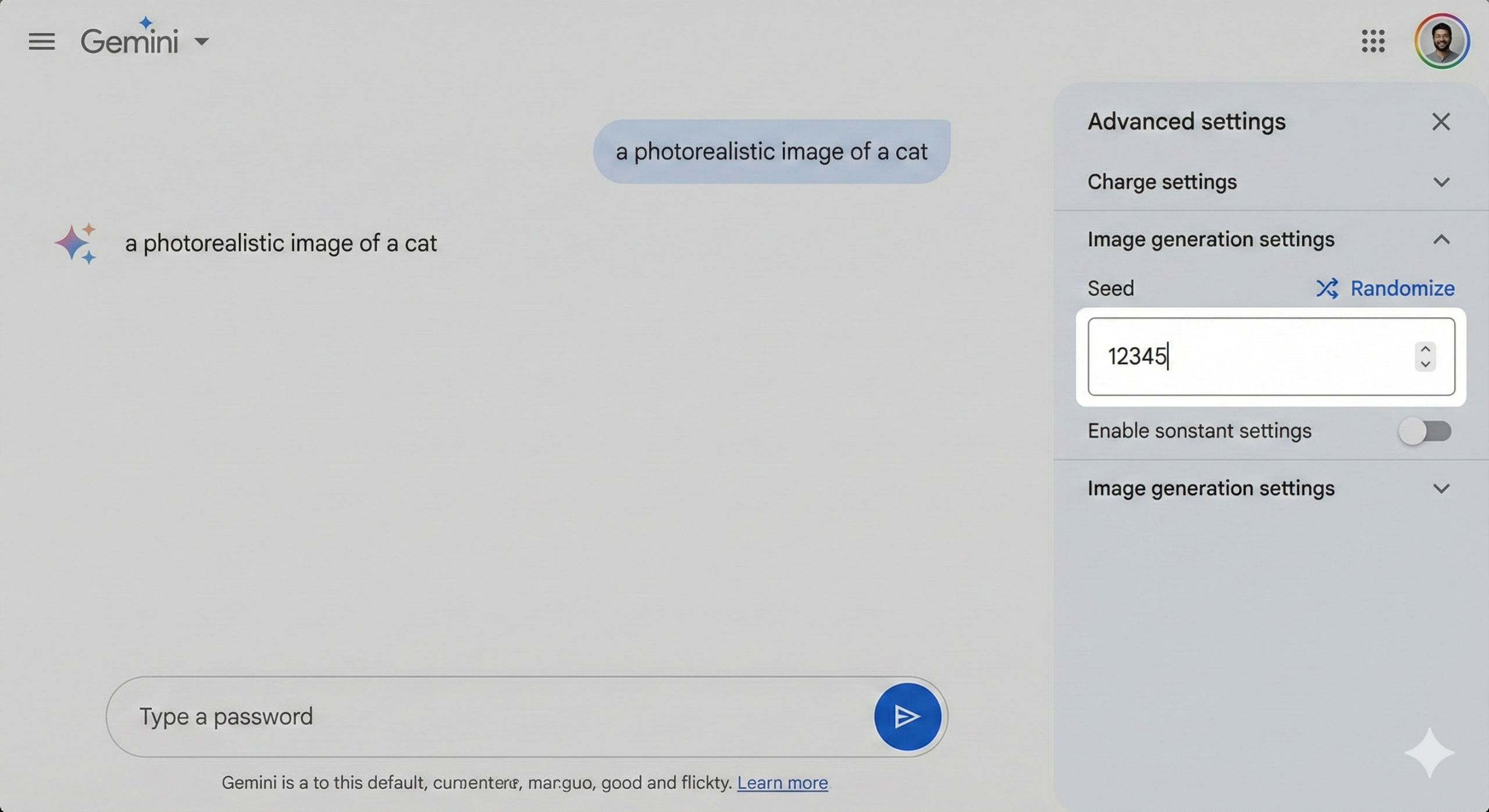Viewport: 1489px width, 812px height.
Task: Click the Gemini sparkle response icon
Action: (x=76, y=243)
